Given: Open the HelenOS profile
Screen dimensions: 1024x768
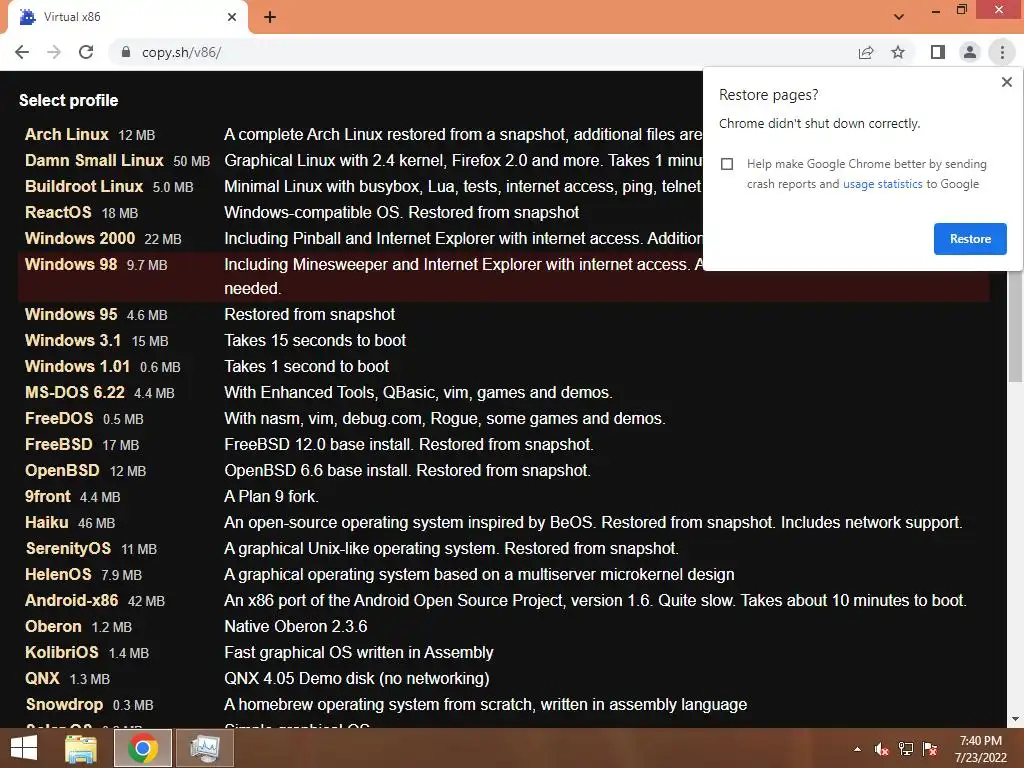Looking at the screenshot, I should pyautogui.click(x=58, y=575).
